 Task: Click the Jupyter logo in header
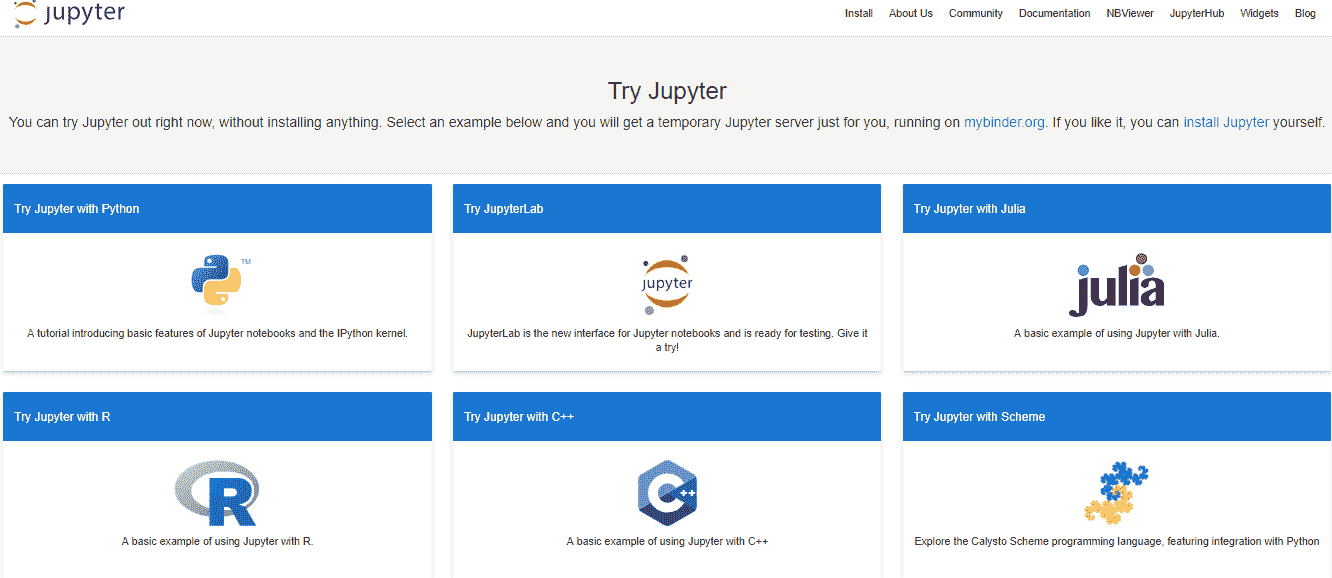[70, 14]
